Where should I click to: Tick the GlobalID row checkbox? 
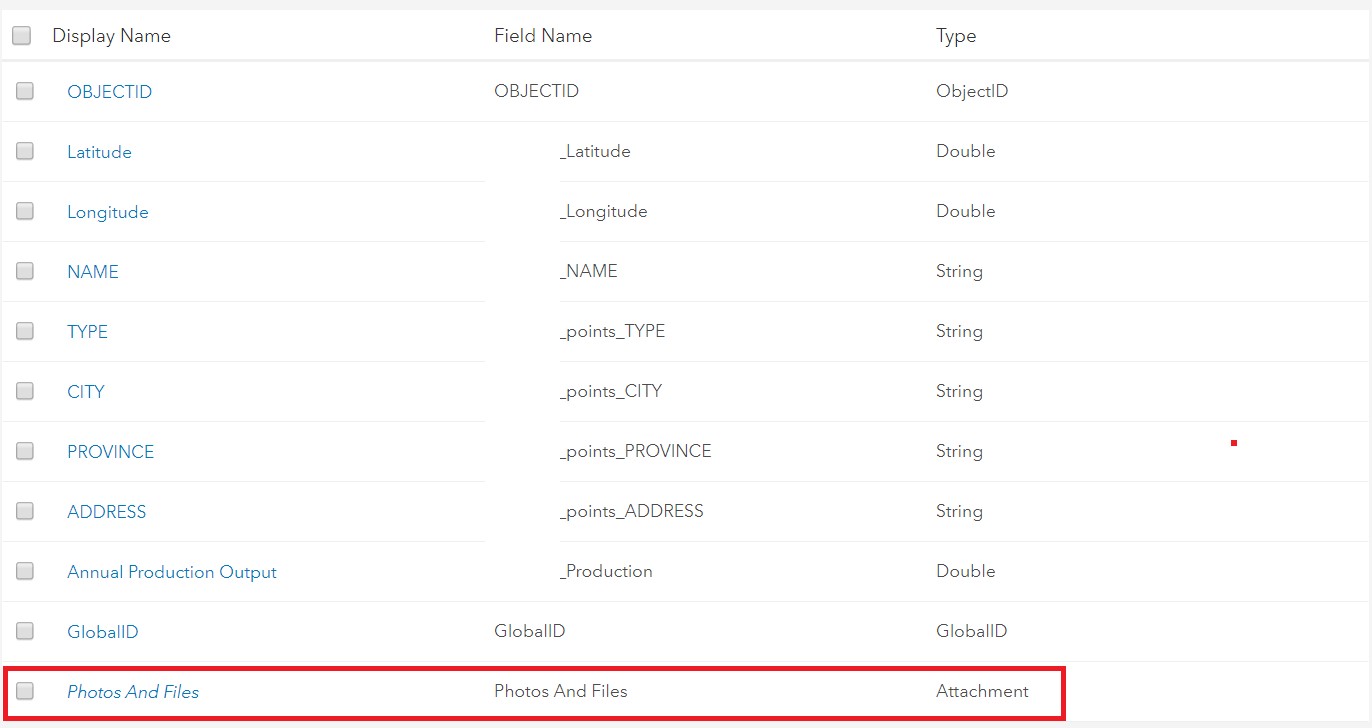click(25, 631)
